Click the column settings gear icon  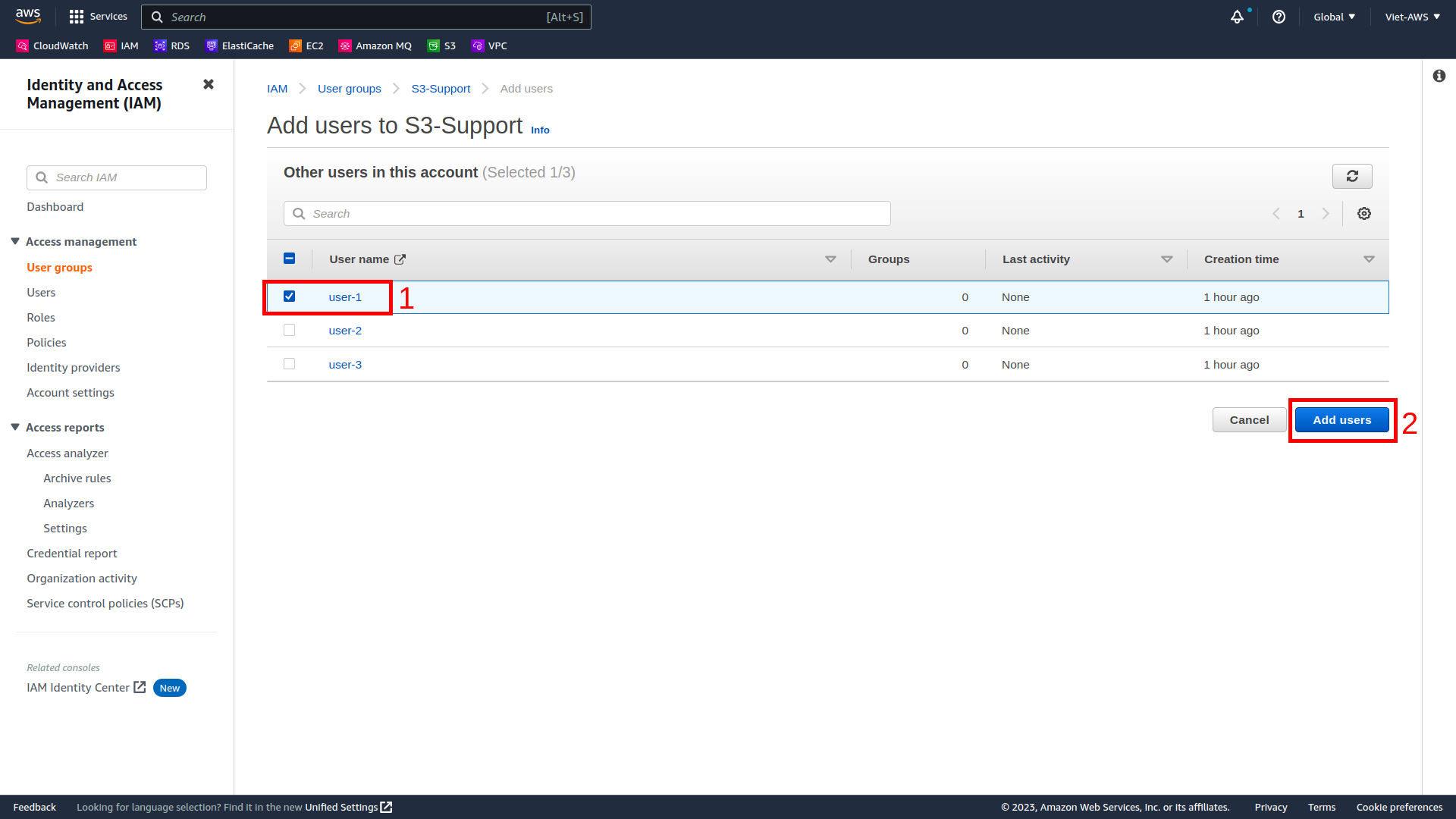(x=1364, y=213)
